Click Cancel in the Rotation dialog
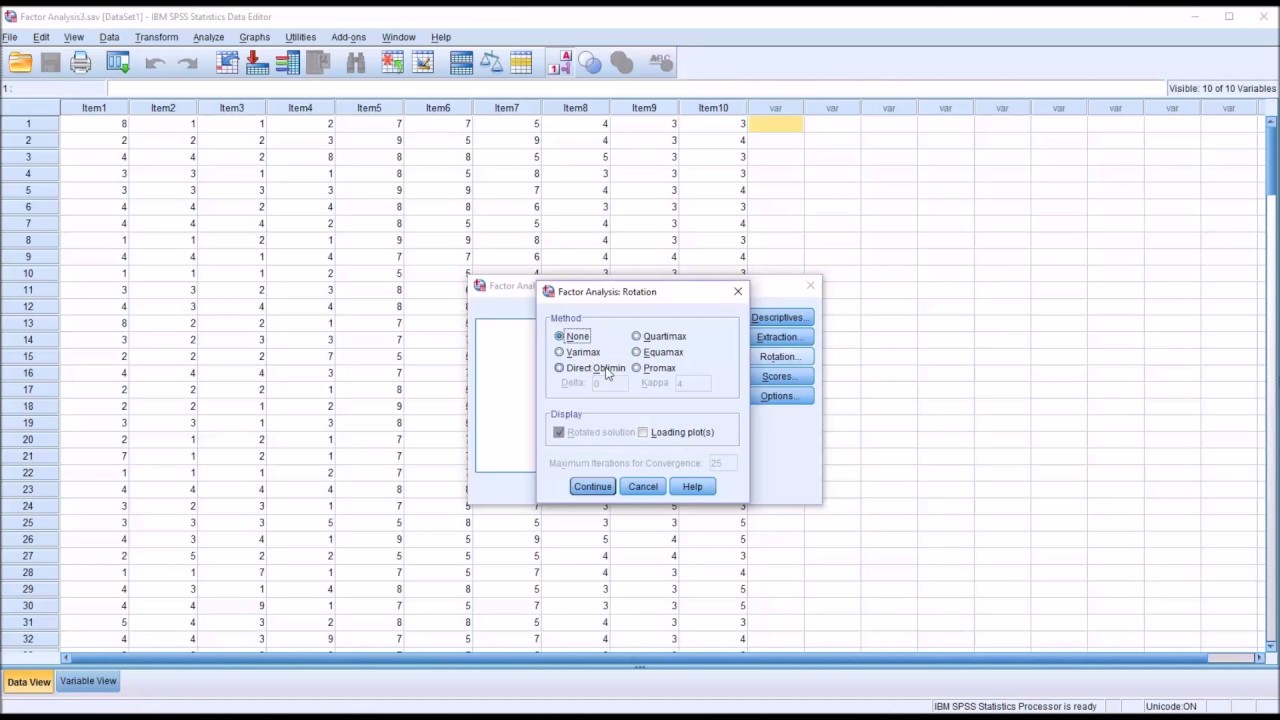Viewport: 1280px width, 720px height. [x=643, y=486]
